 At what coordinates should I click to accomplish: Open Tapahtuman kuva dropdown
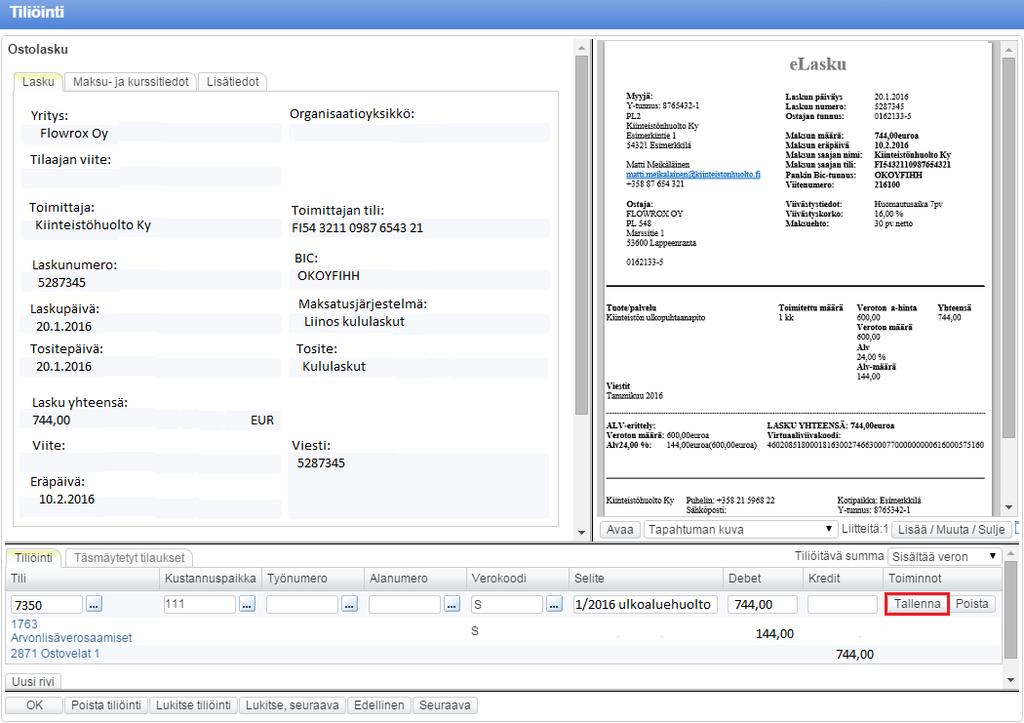click(x=740, y=529)
